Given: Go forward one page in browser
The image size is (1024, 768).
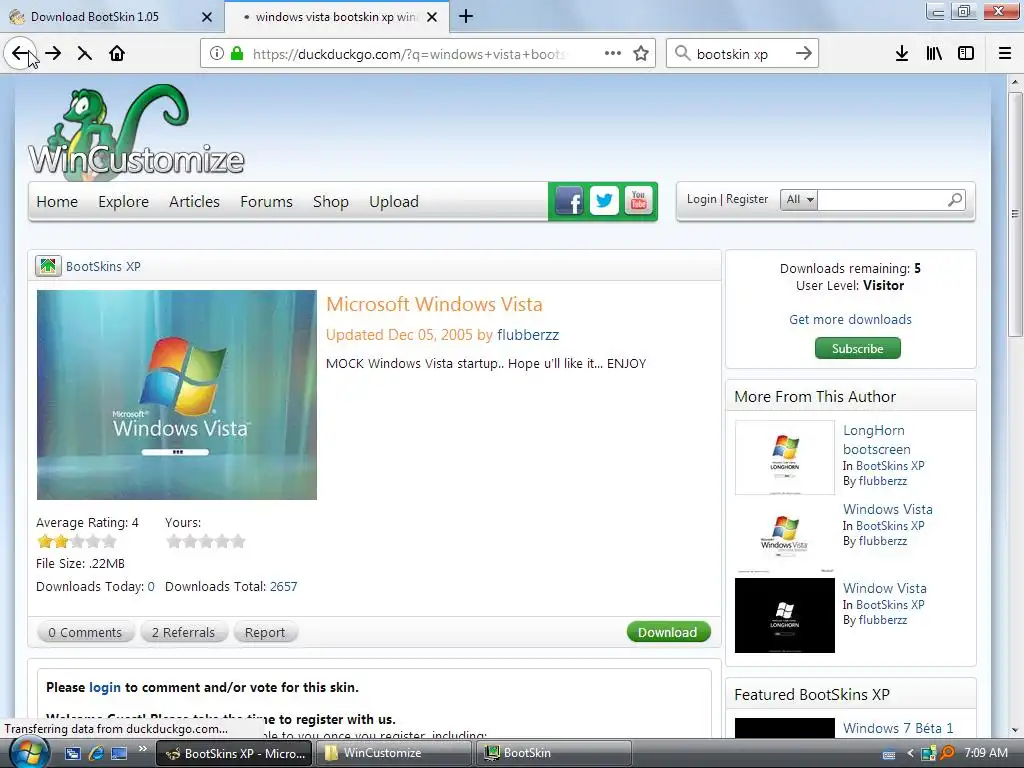Looking at the screenshot, I should (x=53, y=54).
